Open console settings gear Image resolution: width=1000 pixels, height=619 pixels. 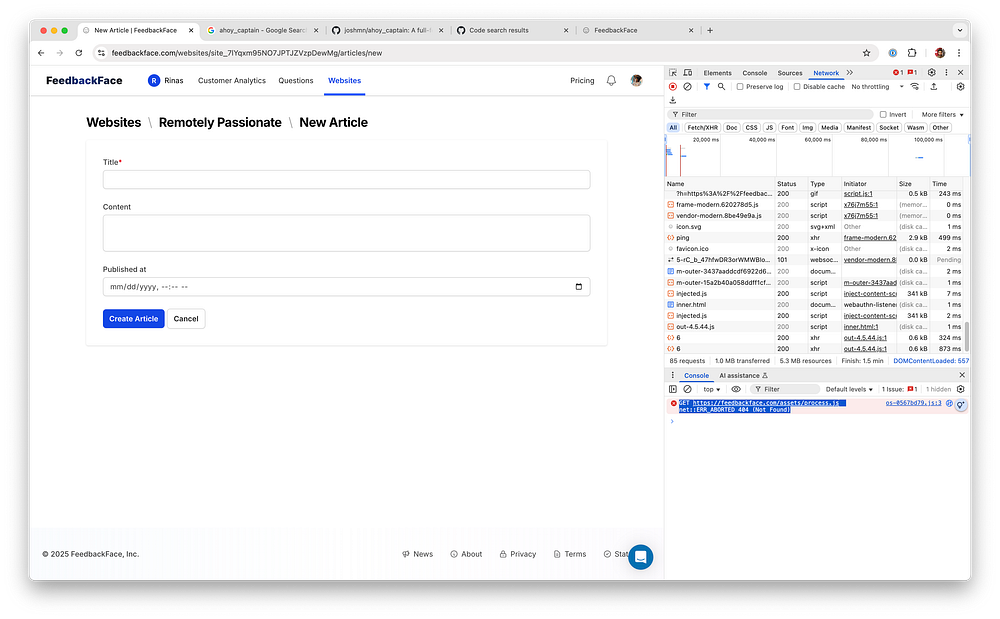960,390
